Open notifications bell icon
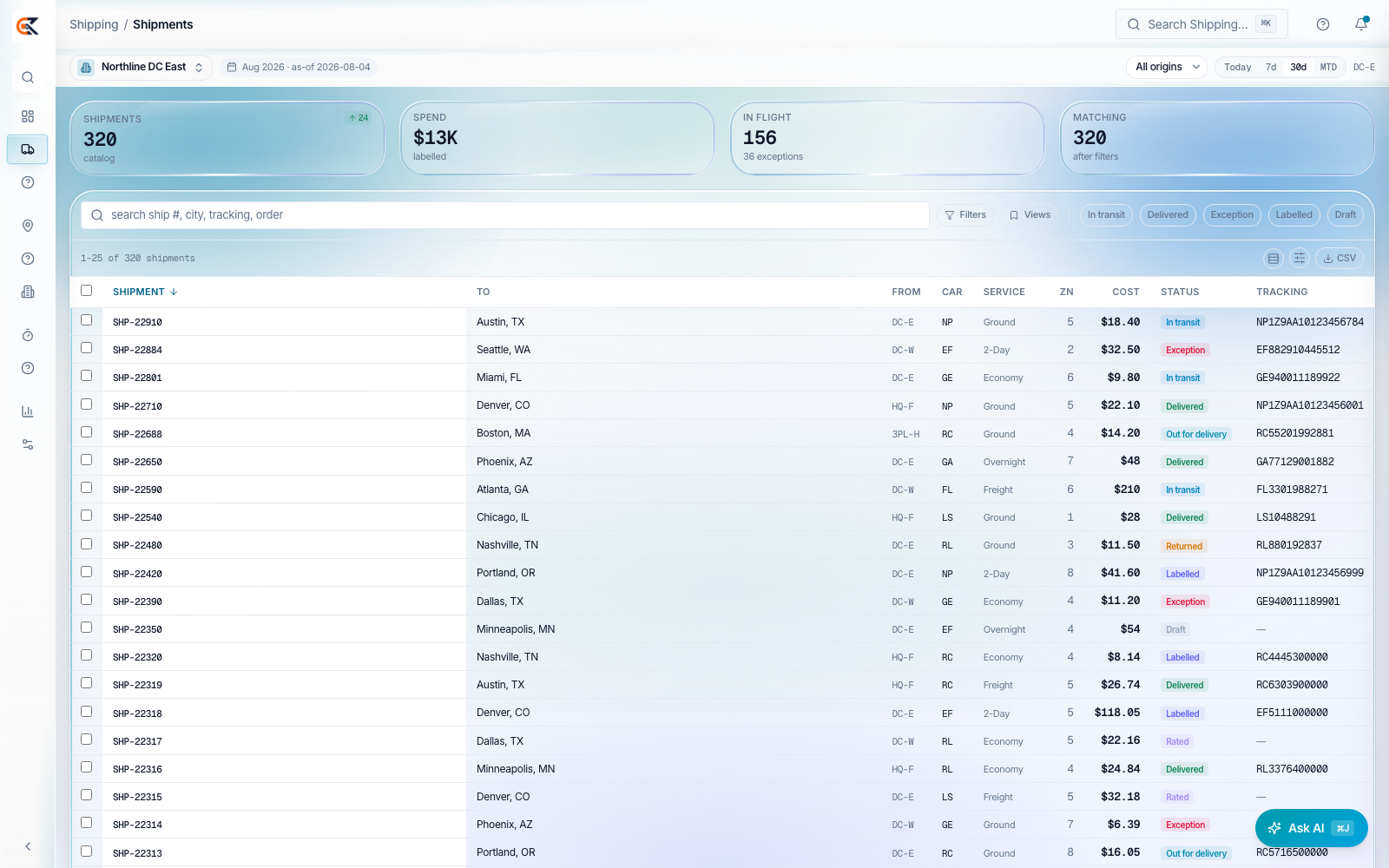The width and height of the screenshot is (1389, 868). click(x=1361, y=24)
